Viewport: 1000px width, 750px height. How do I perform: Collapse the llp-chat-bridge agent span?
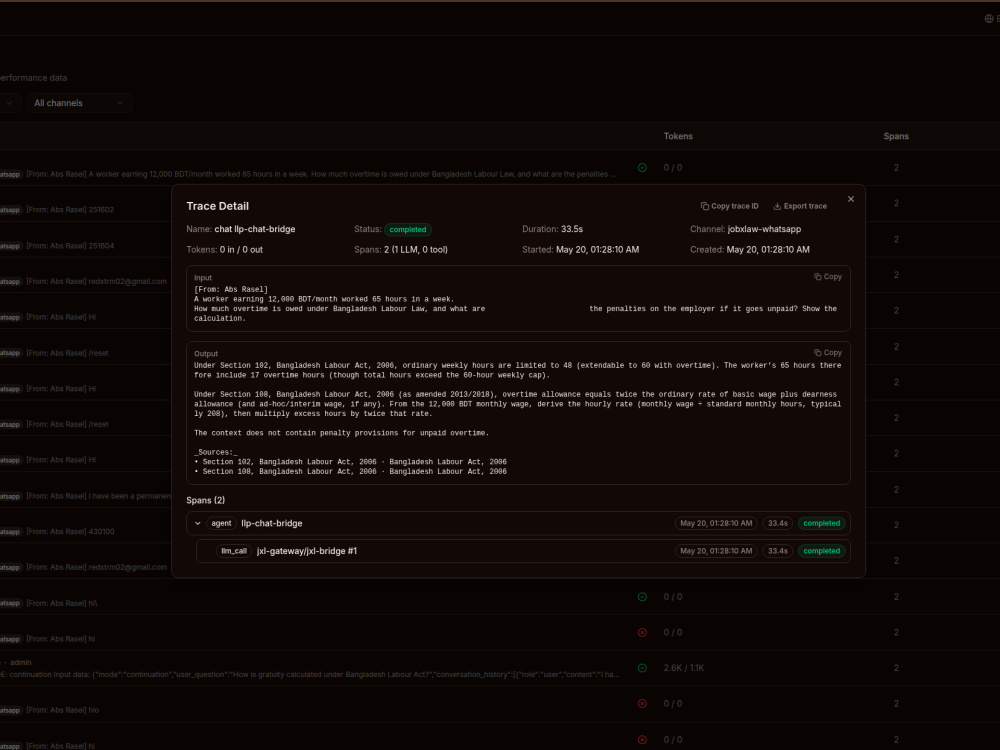tap(198, 523)
